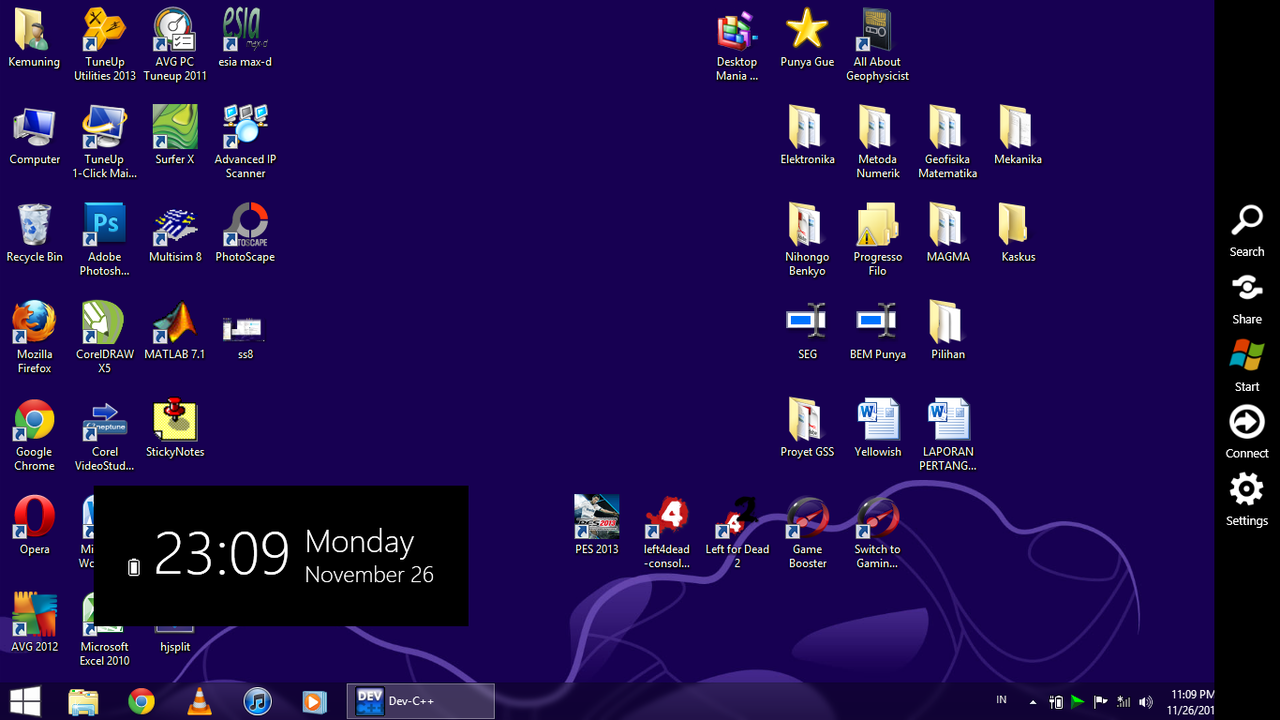
Task: Launch StickyNotes desktop icon
Action: (x=175, y=428)
